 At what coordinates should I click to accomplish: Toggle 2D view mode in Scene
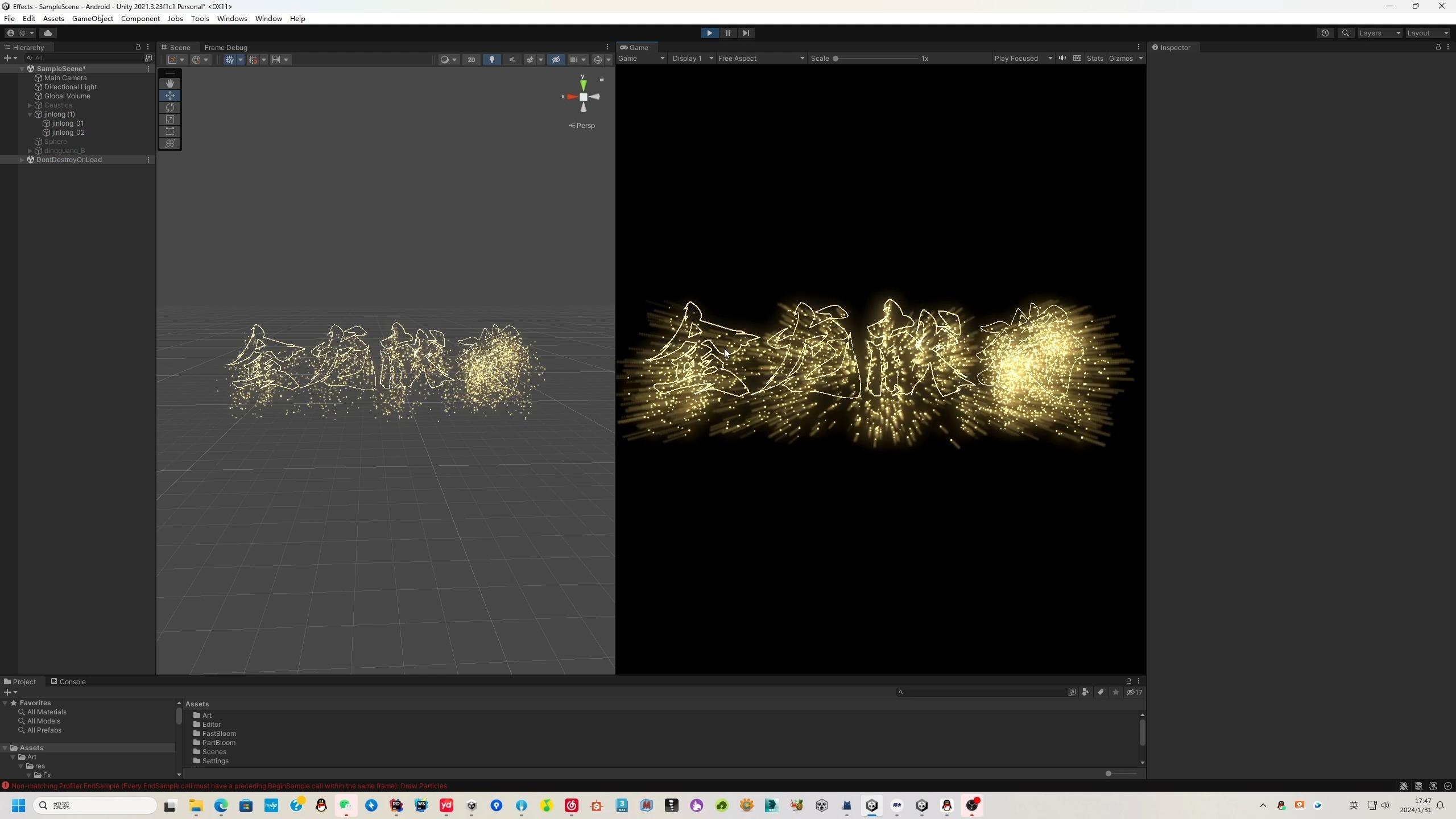[x=471, y=60]
